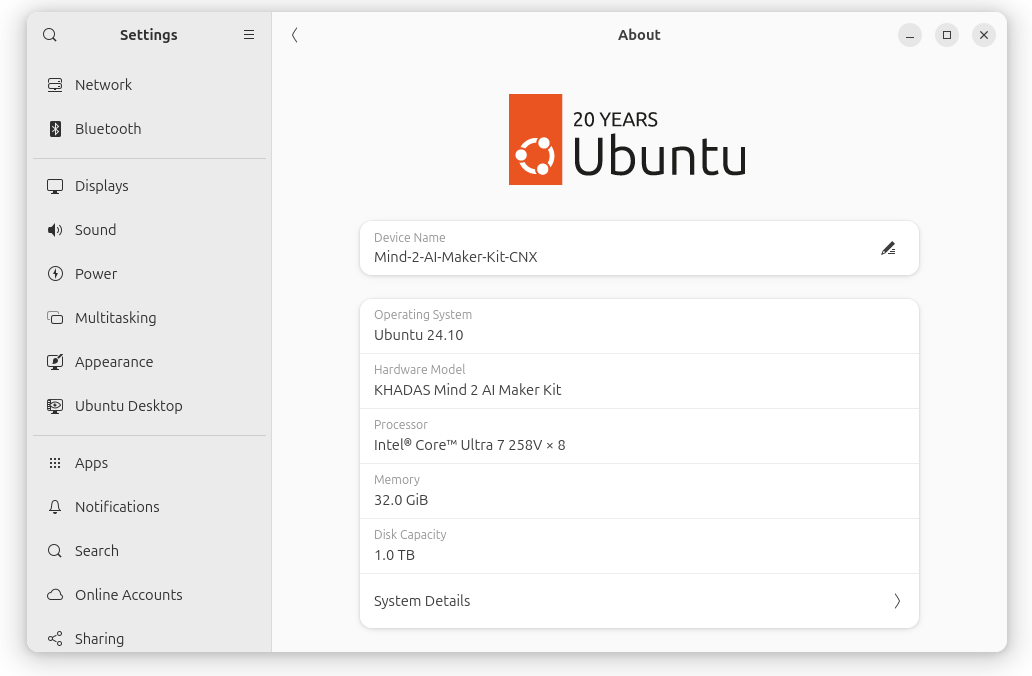1032x676 pixels.
Task: Open Bluetooth settings panel
Action: (x=149, y=129)
